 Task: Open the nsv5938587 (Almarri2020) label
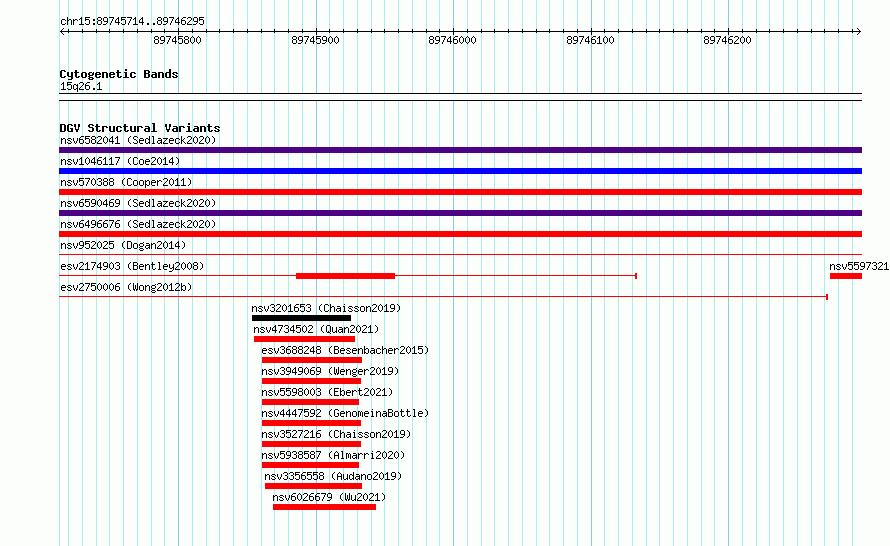[333, 455]
